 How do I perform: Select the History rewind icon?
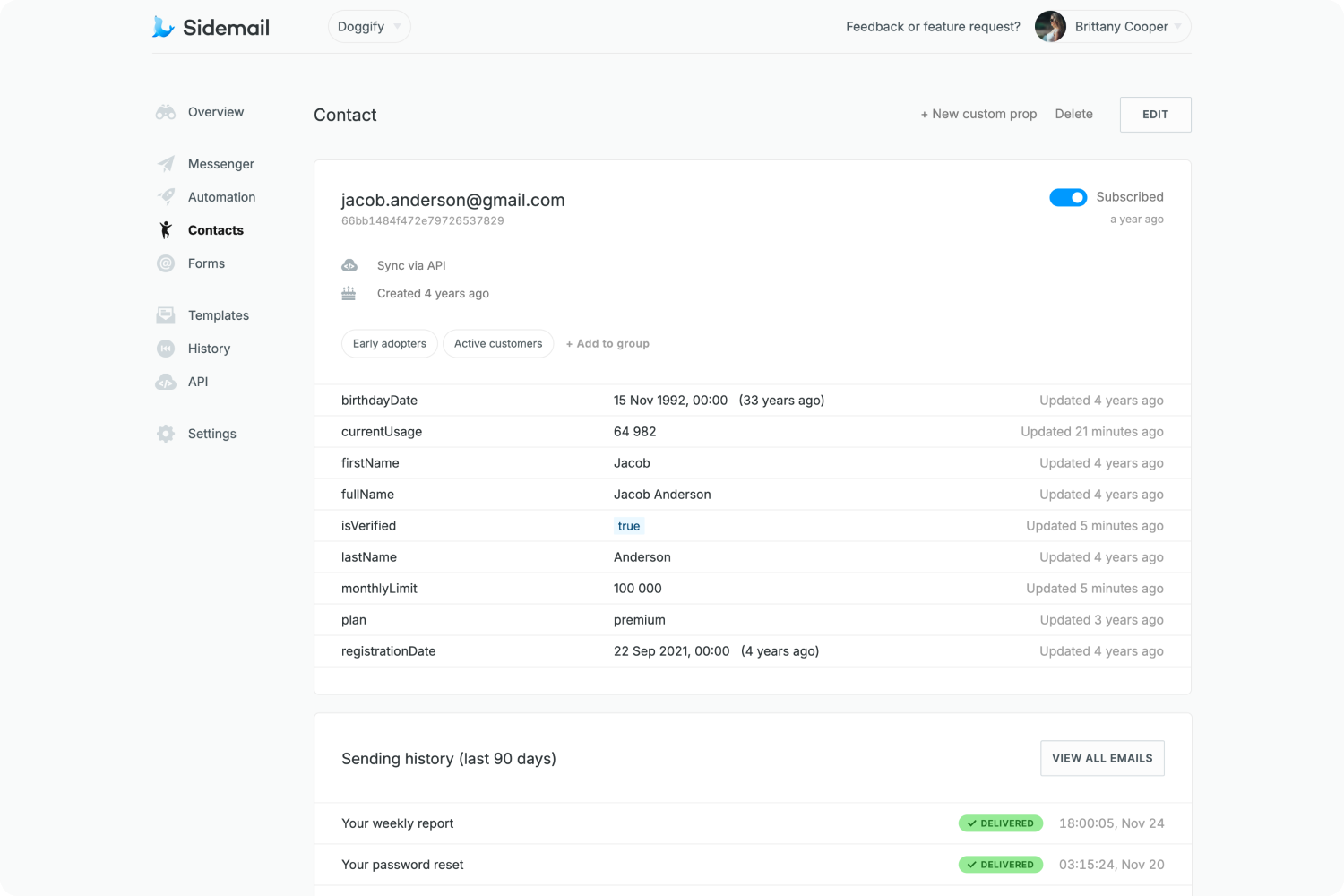tap(166, 348)
